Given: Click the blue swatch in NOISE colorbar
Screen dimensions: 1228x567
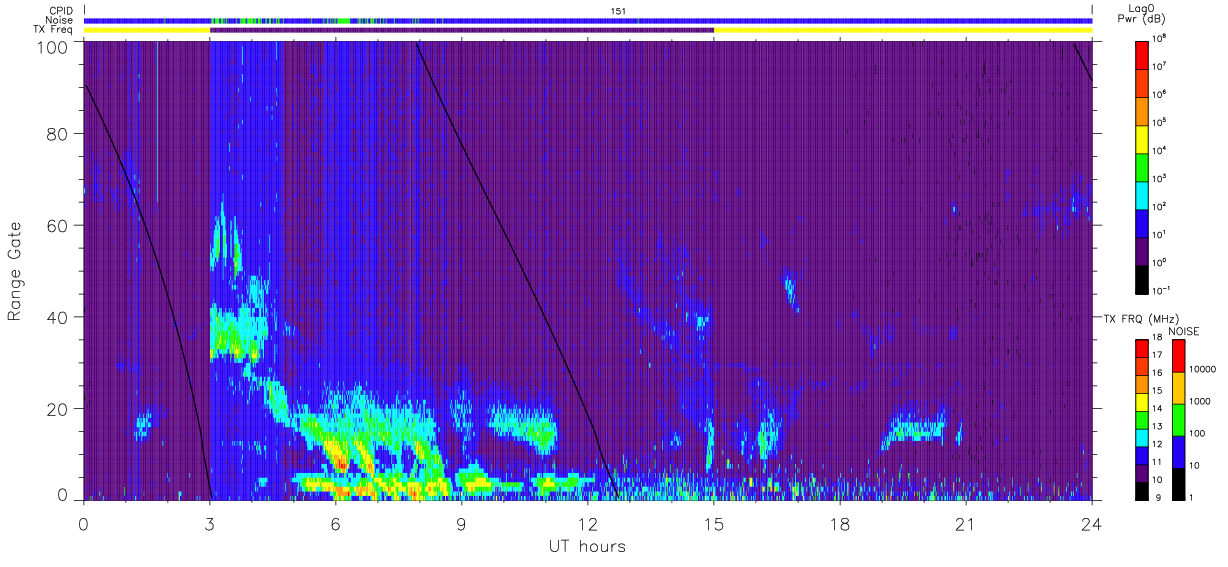Looking at the screenshot, I should point(1177,451).
